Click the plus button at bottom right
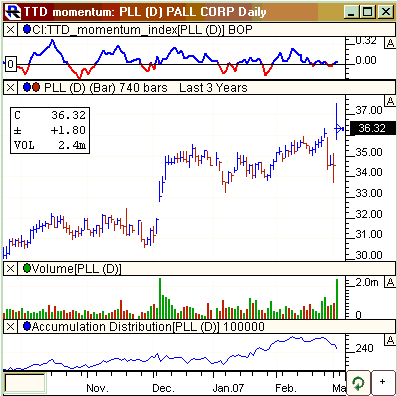397x396 pixels. [x=383, y=383]
